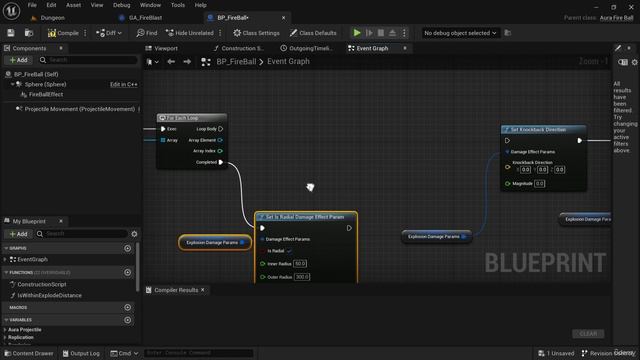640x360 pixels.
Task: Close the Compiler Results tab
Action: (203, 290)
